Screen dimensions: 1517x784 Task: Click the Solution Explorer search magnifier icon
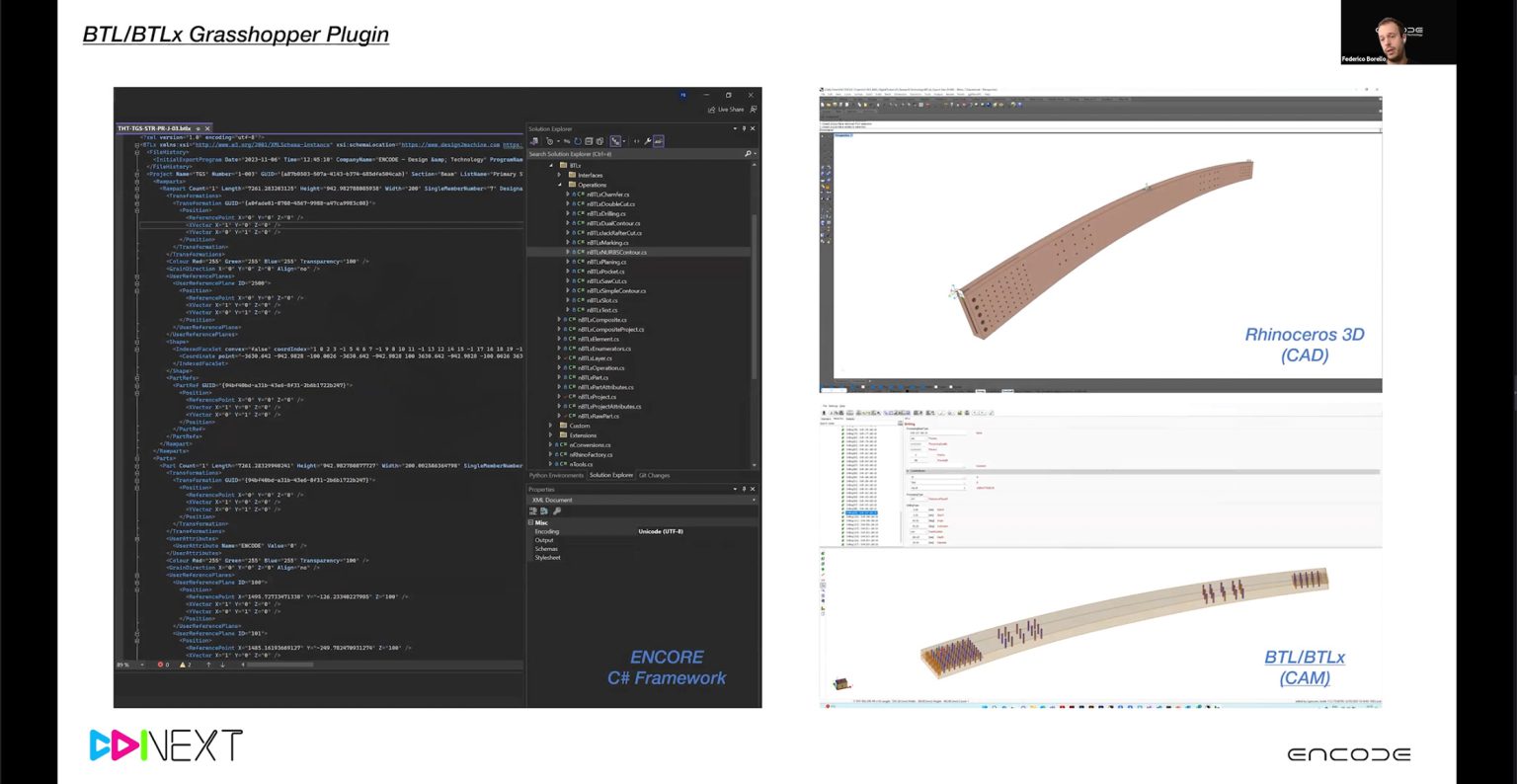(x=747, y=154)
